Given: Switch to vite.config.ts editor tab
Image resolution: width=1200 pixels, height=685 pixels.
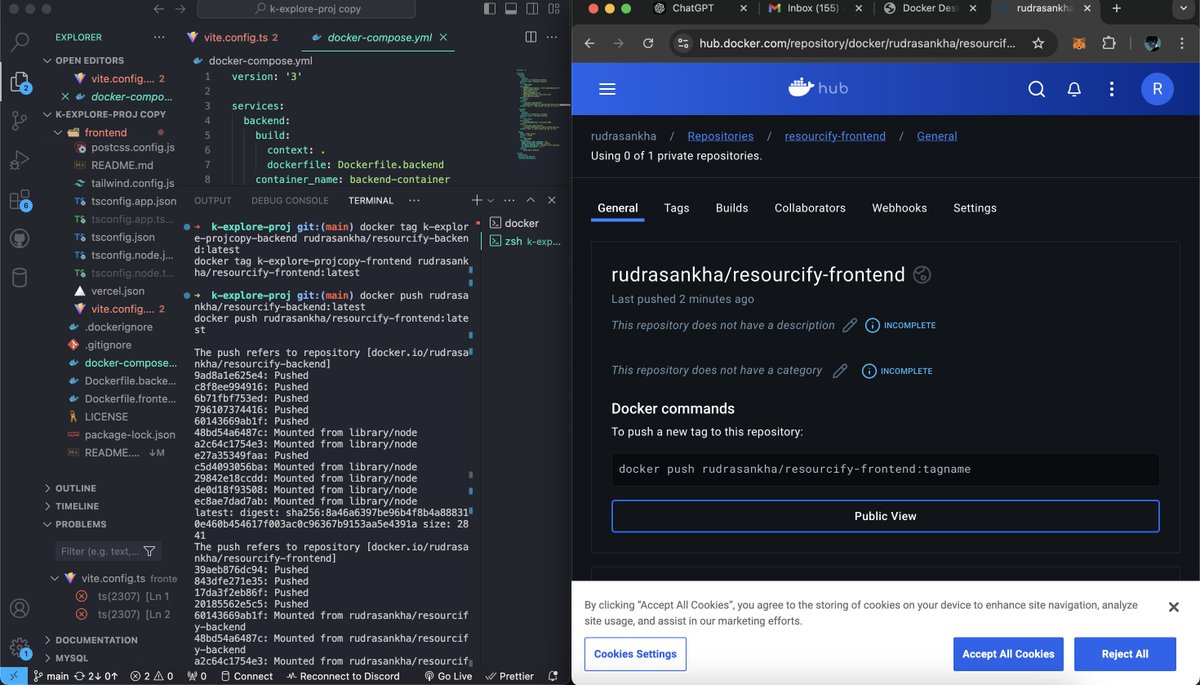Looking at the screenshot, I should click(236, 37).
